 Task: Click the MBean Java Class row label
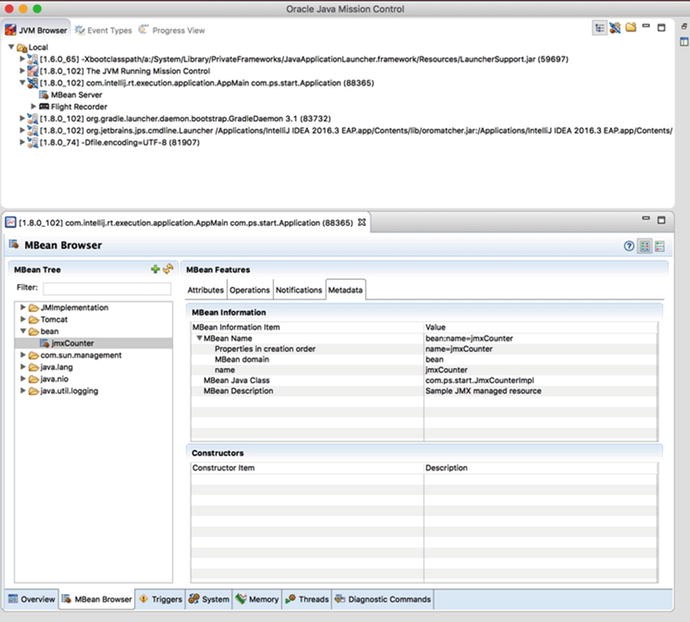click(236, 380)
